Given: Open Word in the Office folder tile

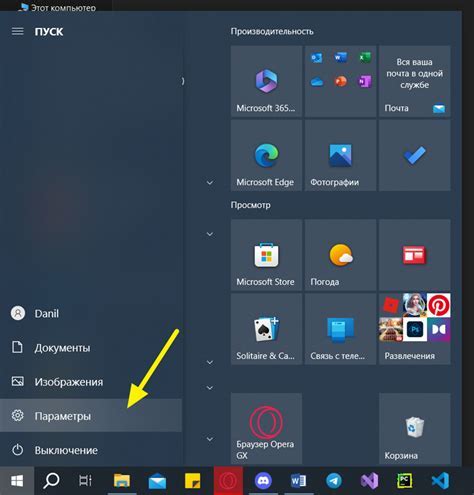Looking at the screenshot, I should 340,58.
